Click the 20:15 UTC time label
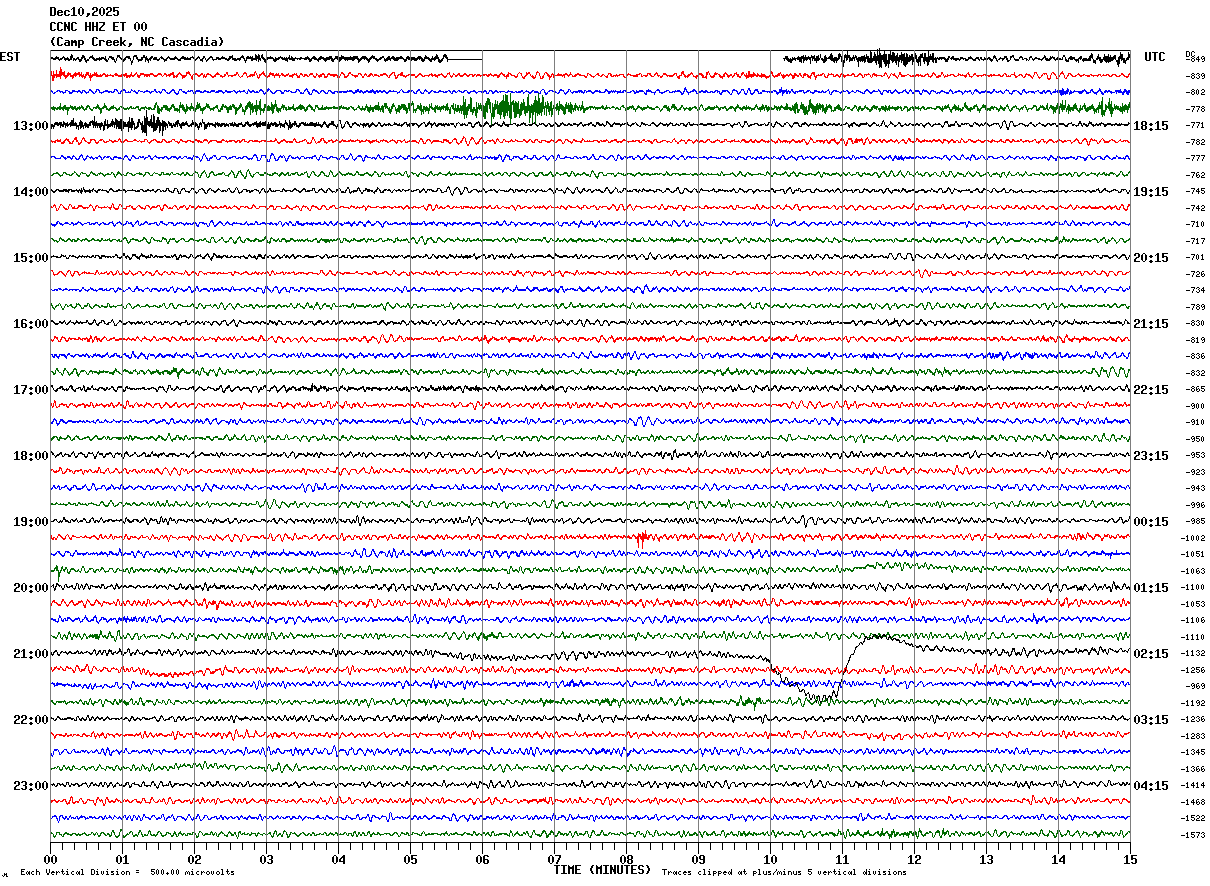The height and width of the screenshot is (886, 1210). point(1151,258)
